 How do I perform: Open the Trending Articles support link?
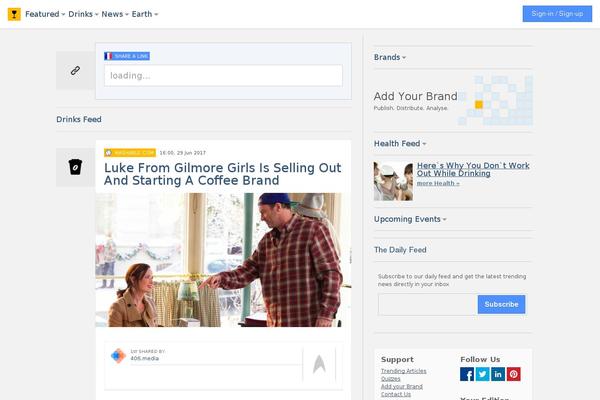tap(403, 371)
